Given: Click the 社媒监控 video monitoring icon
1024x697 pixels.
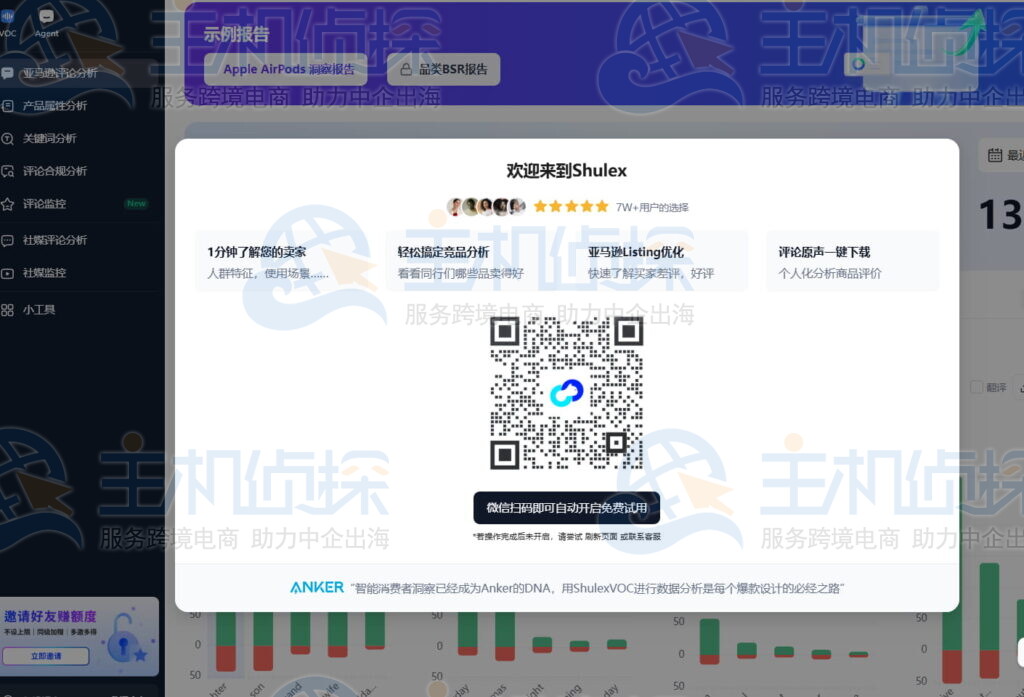Looking at the screenshot, I should 8,272.
